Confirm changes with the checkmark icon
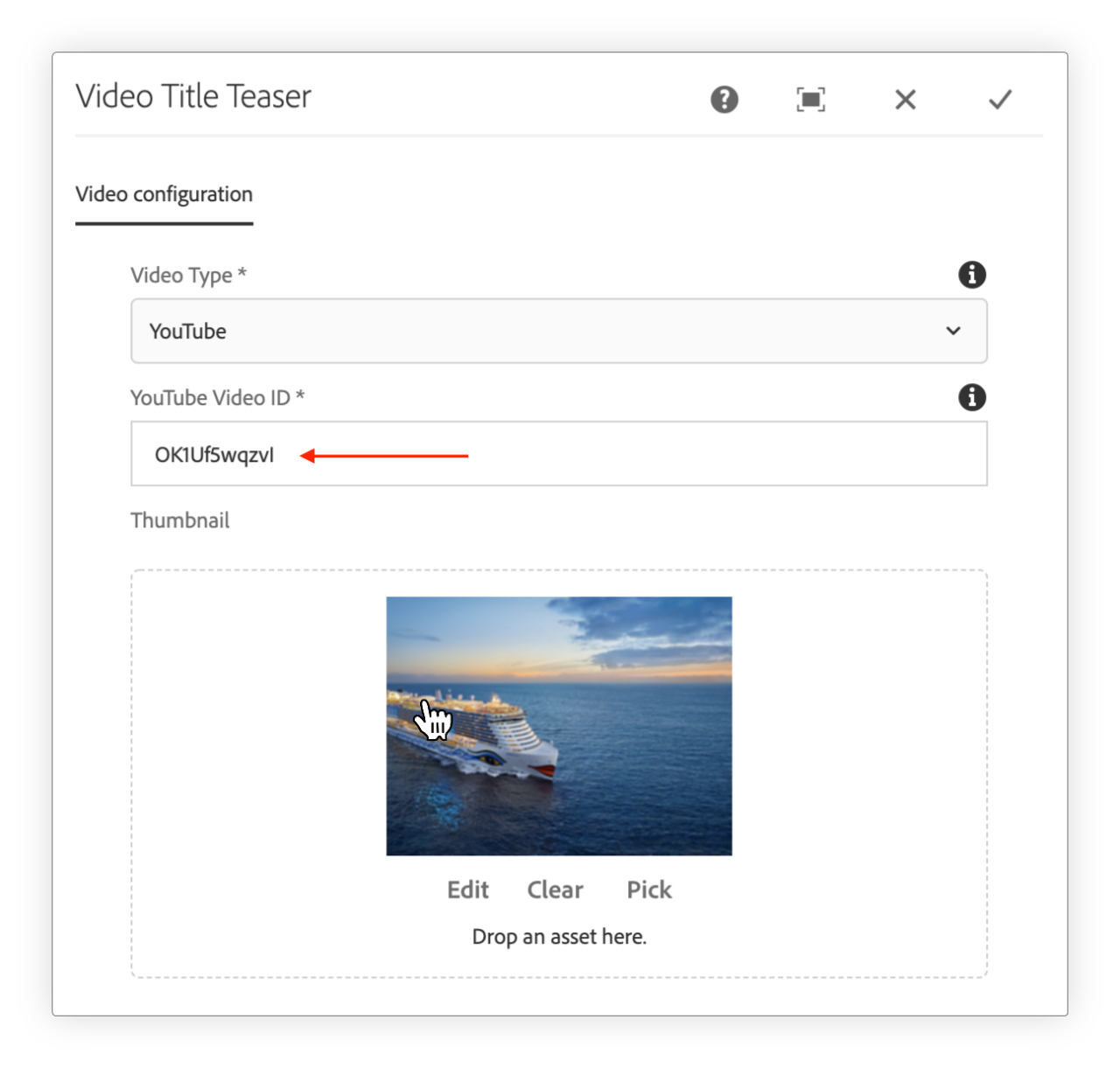The image size is (1120, 1068). coord(998,100)
